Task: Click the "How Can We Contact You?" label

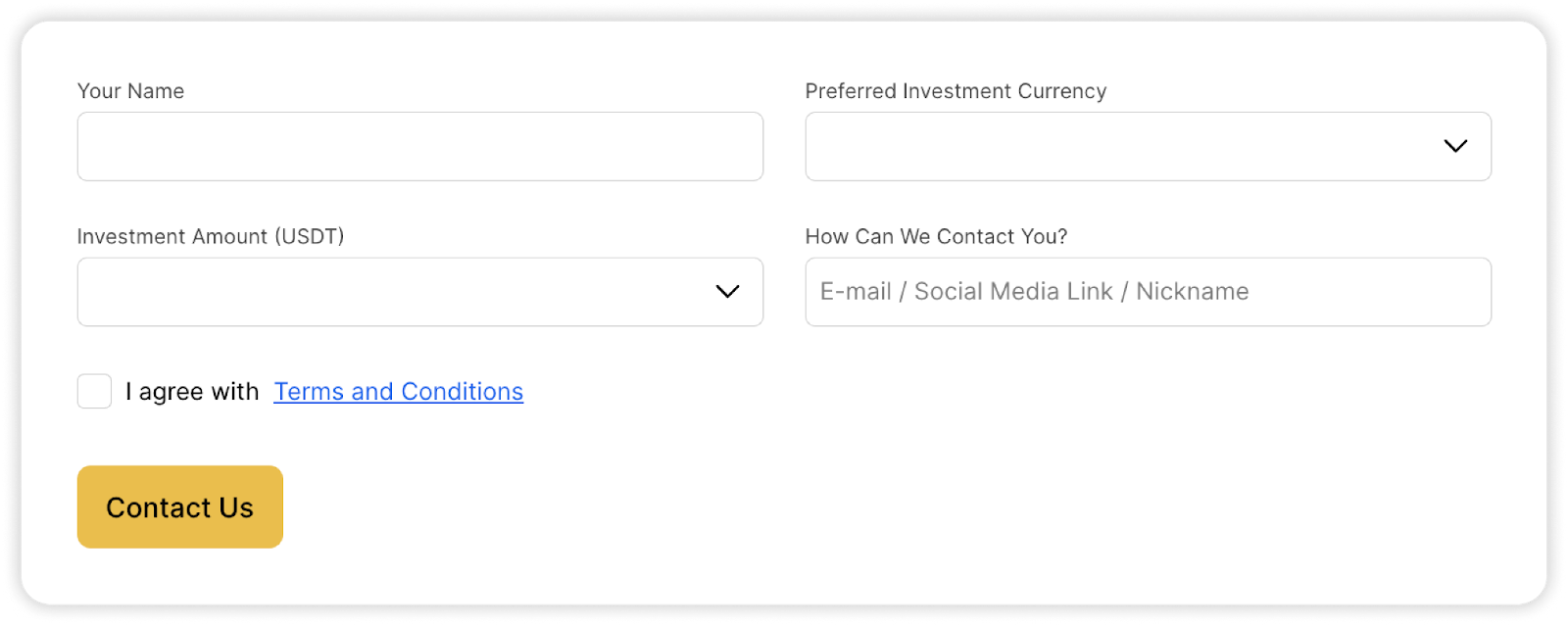Action: (x=936, y=237)
